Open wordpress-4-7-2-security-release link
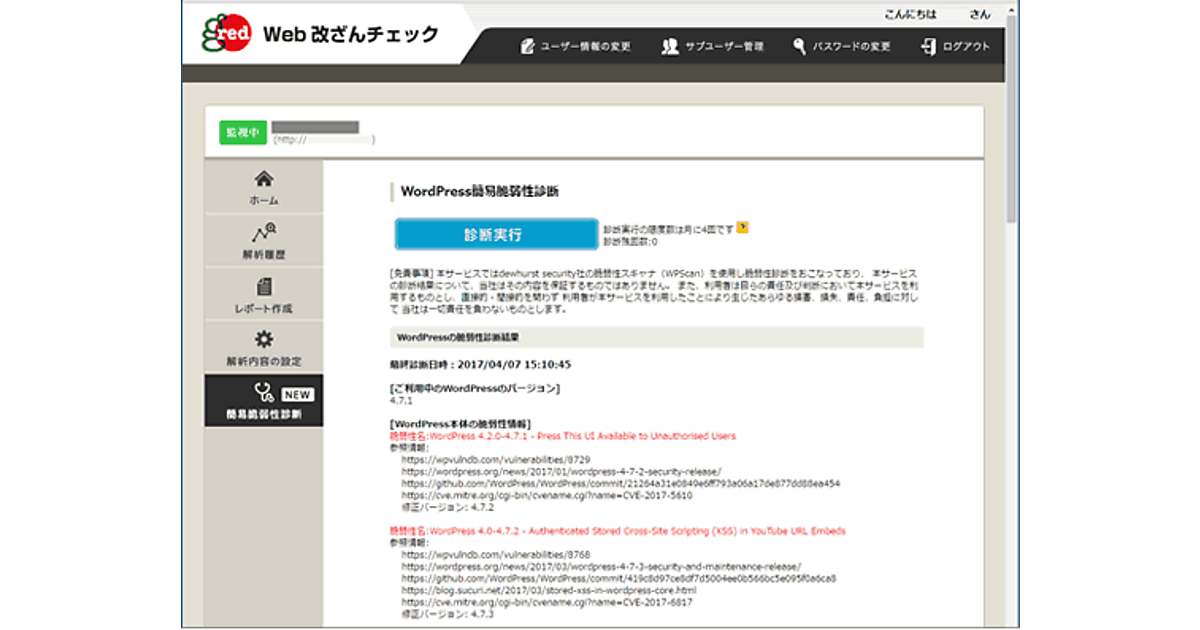1200x630 pixels. tap(561, 471)
